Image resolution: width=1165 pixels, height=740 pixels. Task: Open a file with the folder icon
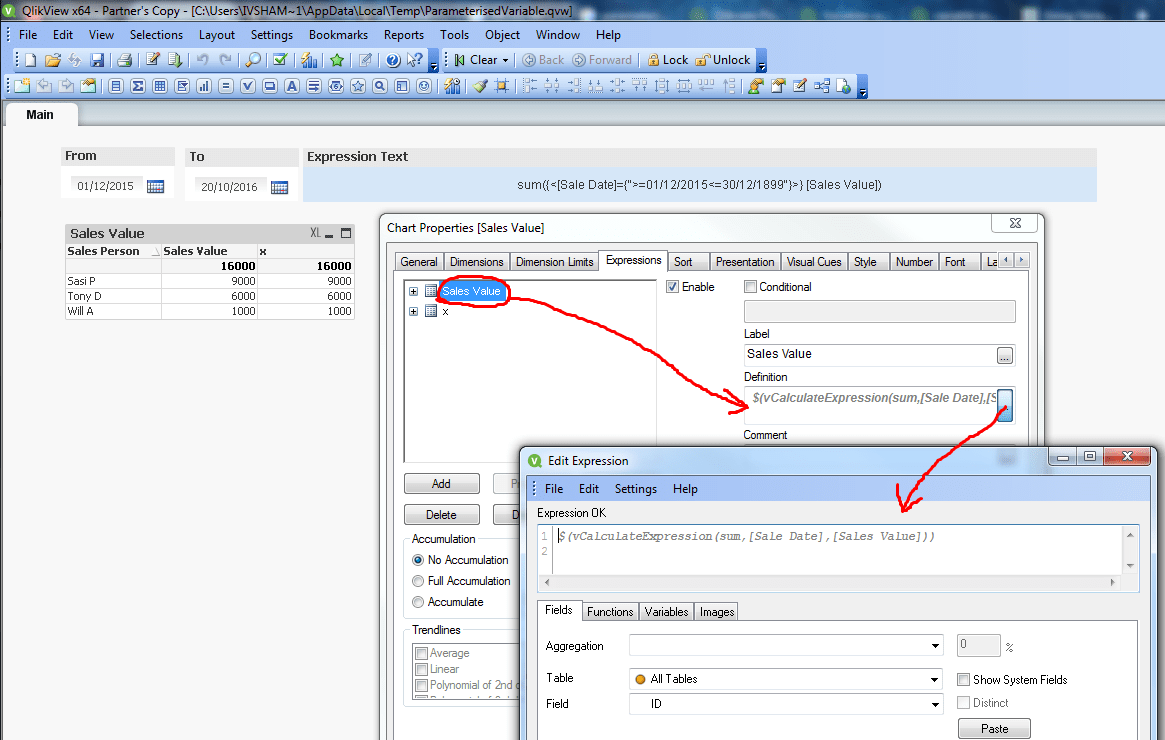click(x=52, y=60)
